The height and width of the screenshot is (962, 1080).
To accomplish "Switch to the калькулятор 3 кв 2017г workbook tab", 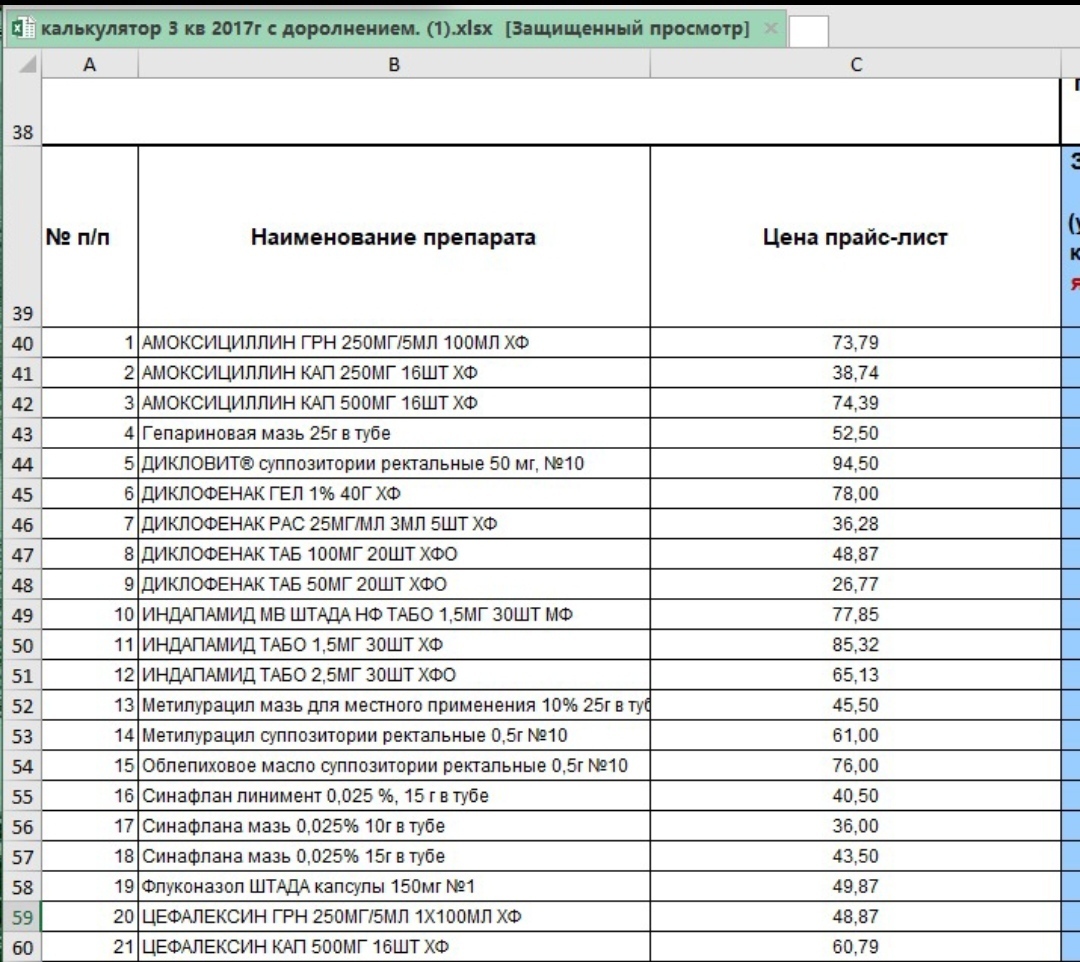I will click(x=395, y=29).
